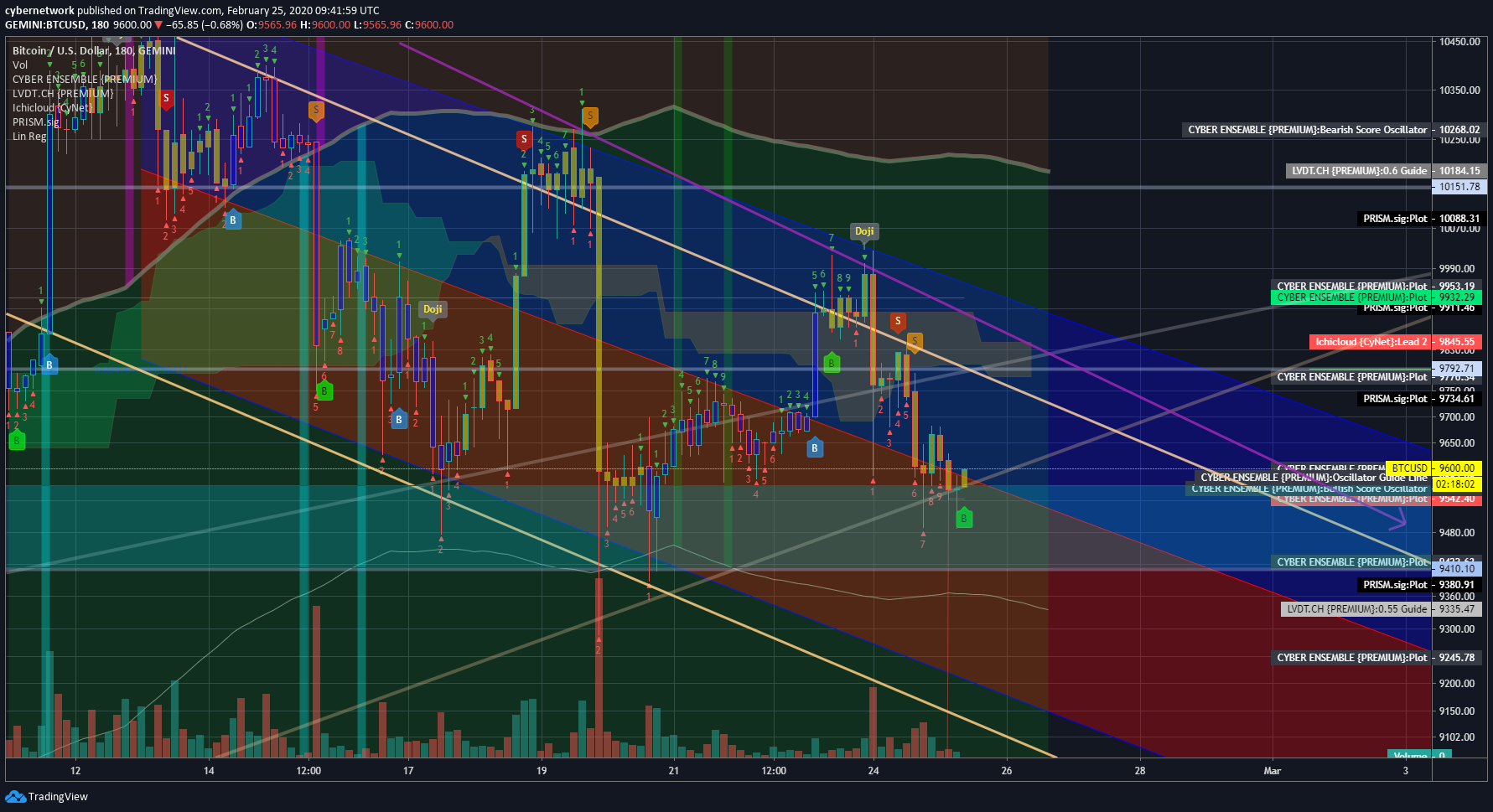
Task: Select the orange S marker right of February 24
Action: coord(915,341)
